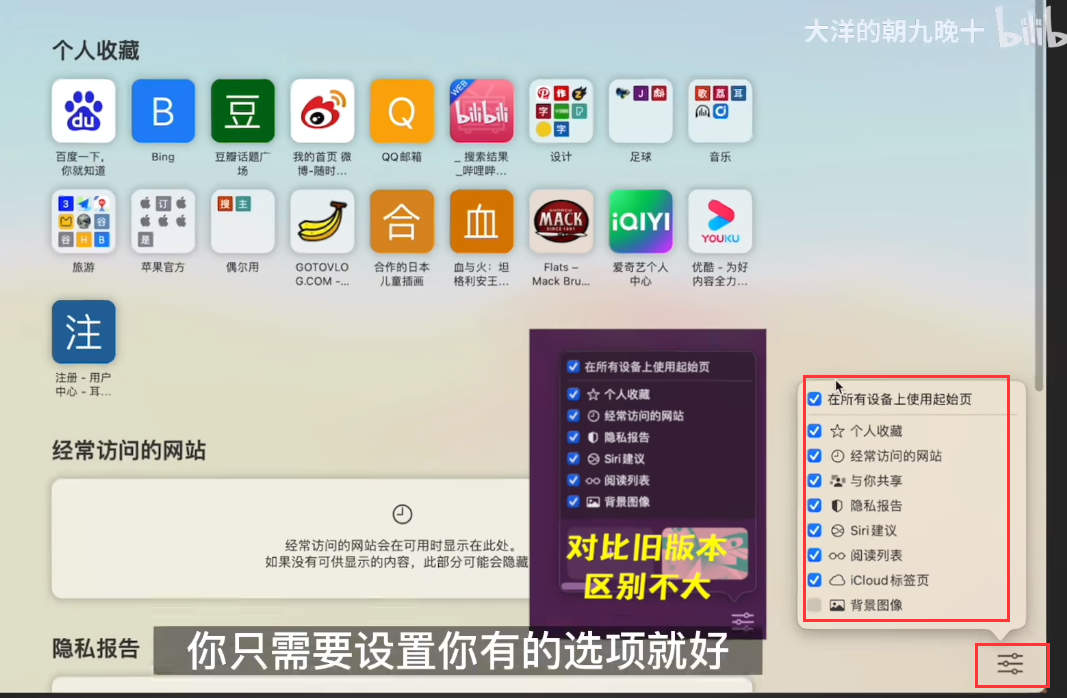Toggle the iCloud标签页 checkbox
This screenshot has height=698, width=1067.
pyautogui.click(x=815, y=580)
